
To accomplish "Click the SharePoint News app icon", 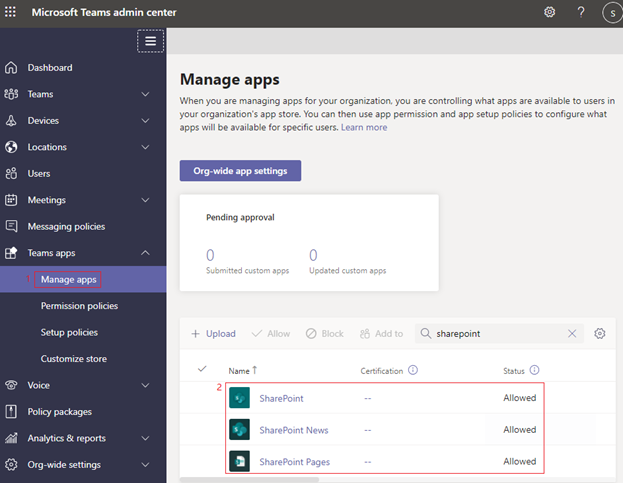I will coord(240,429).
